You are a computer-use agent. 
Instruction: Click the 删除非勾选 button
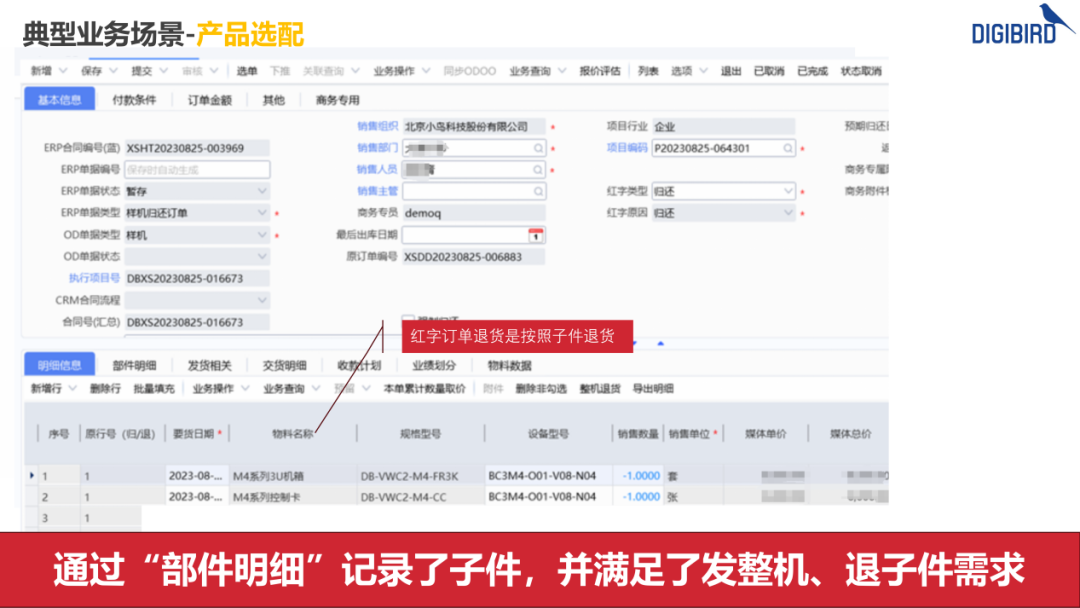(541, 388)
